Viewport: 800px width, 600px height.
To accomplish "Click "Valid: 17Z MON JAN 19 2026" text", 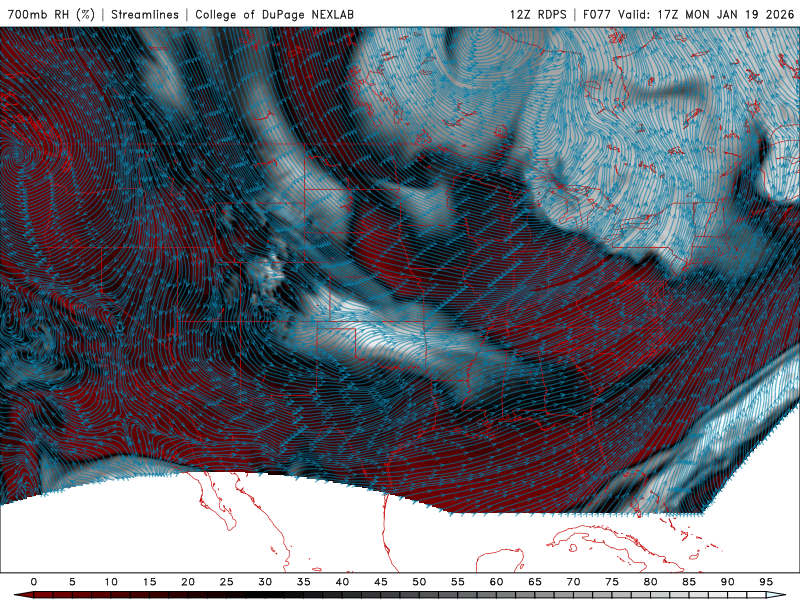I will 706,14.
